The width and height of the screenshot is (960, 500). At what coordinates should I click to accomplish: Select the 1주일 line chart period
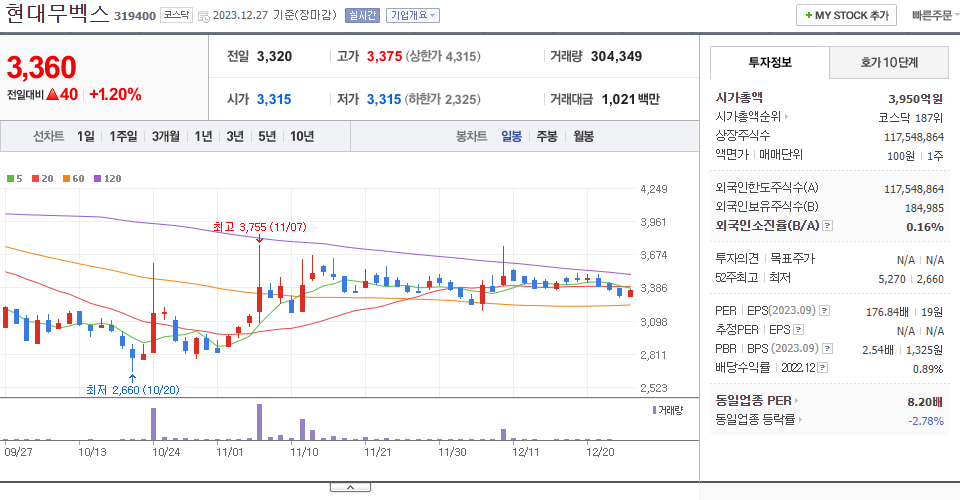click(123, 136)
